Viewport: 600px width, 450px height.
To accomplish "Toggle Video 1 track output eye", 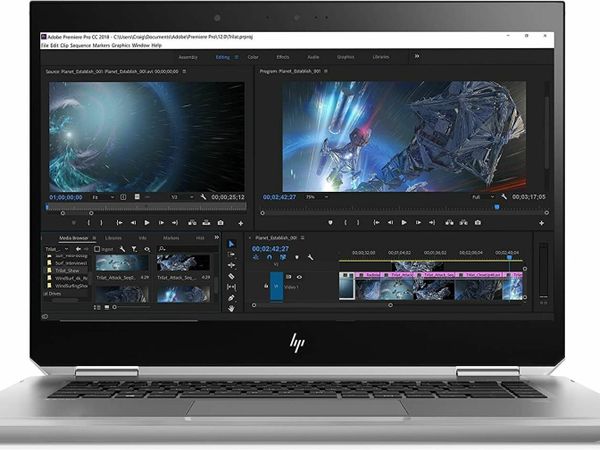I will (x=299, y=276).
